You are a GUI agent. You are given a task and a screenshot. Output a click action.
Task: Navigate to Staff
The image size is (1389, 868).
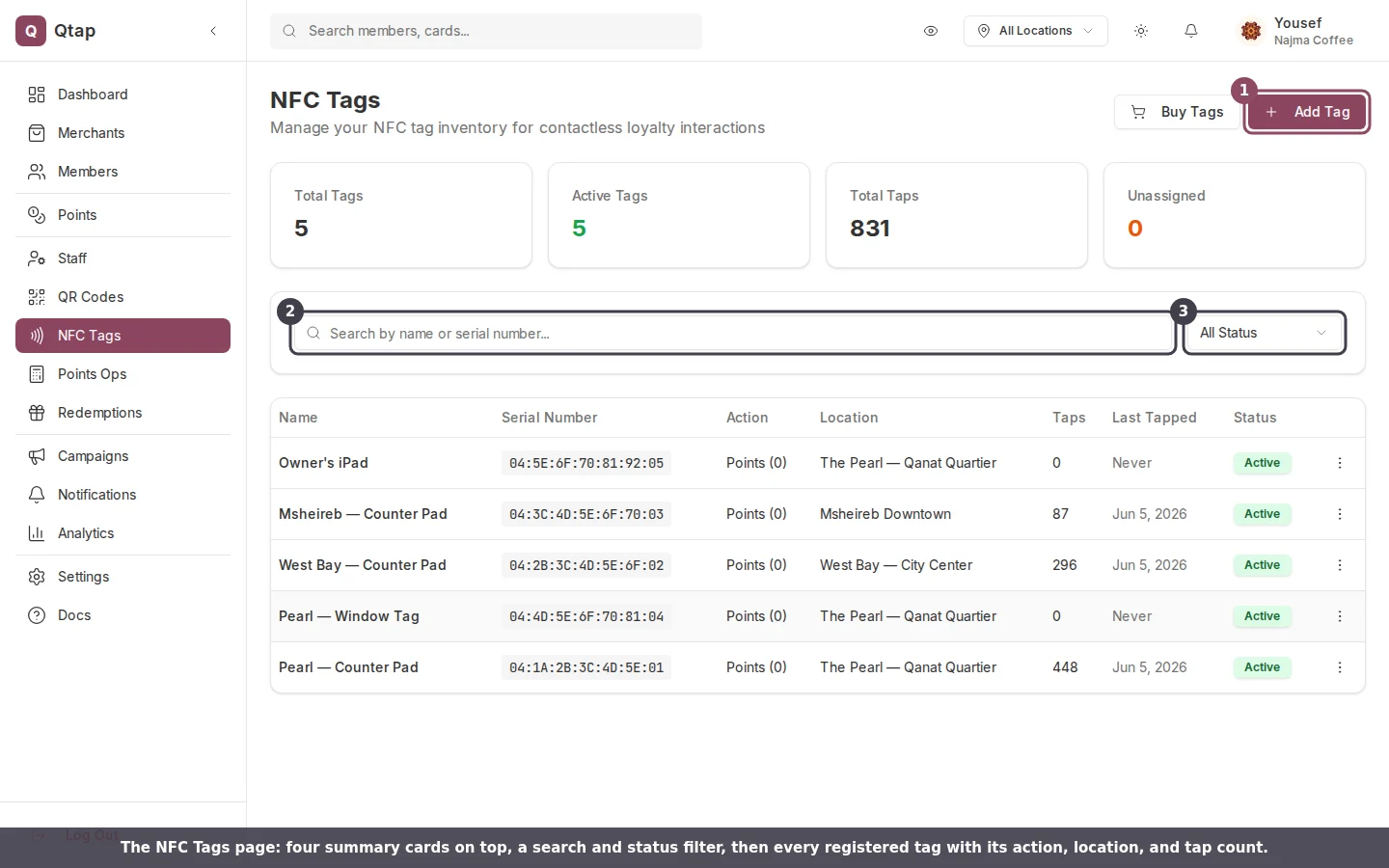coord(123,258)
